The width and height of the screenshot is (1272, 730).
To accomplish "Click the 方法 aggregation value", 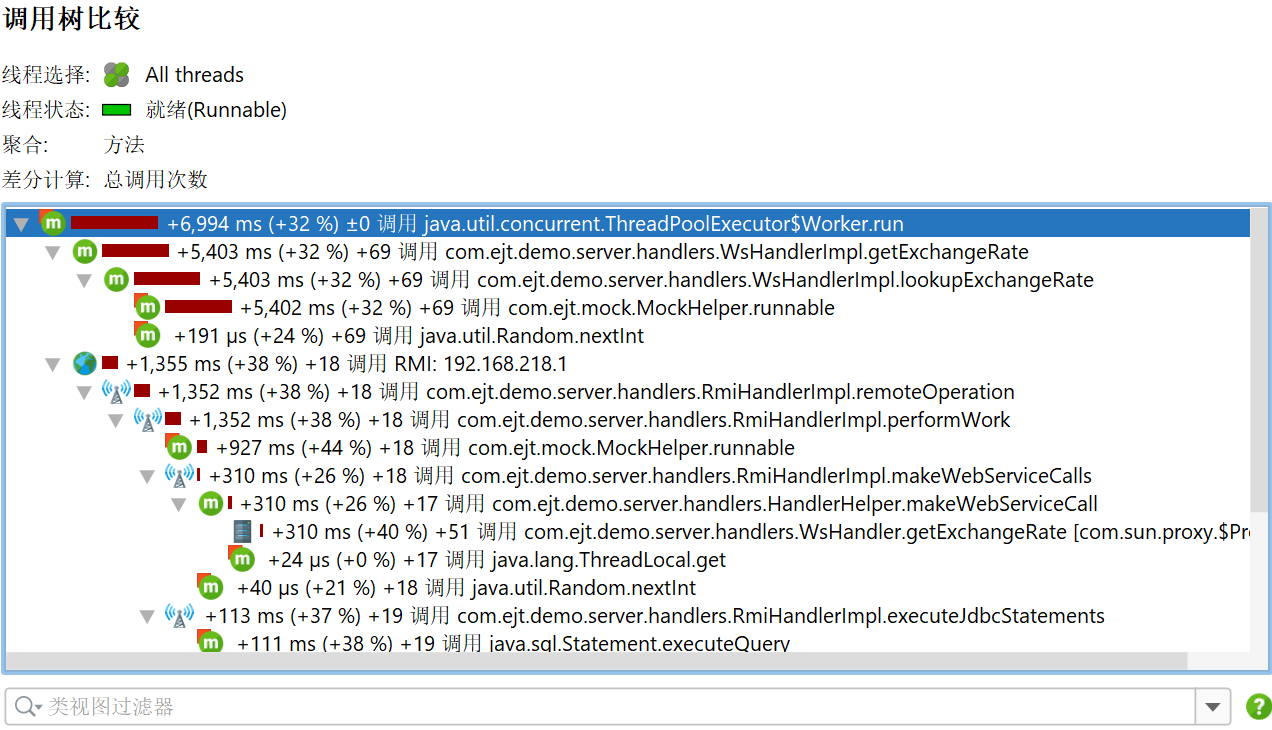I will tap(124, 145).
